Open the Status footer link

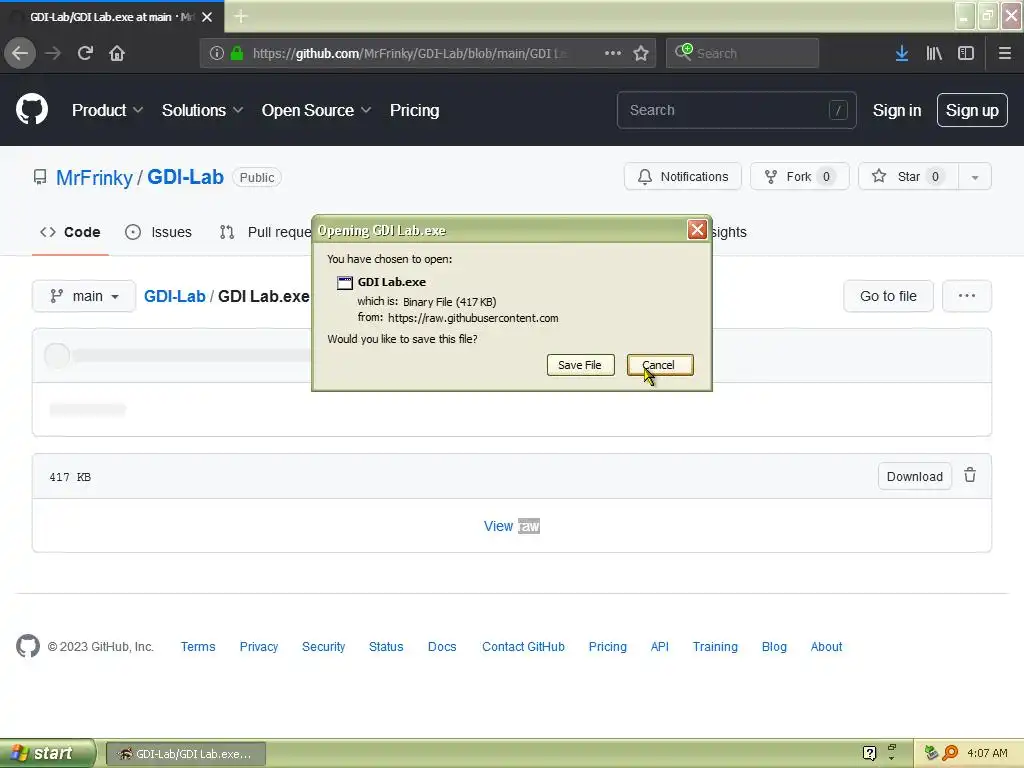click(386, 647)
